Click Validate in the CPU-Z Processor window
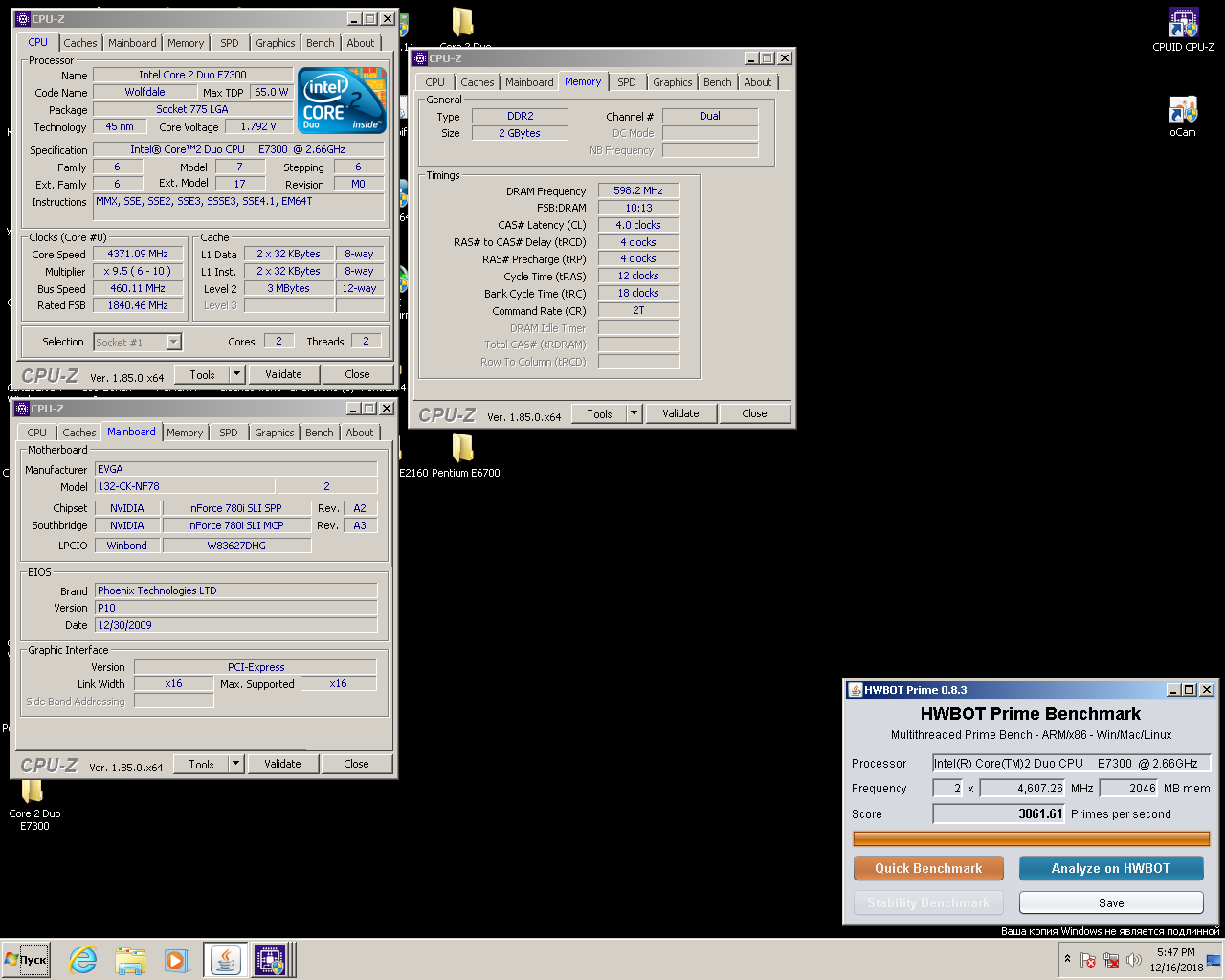The height and width of the screenshot is (980, 1225). (x=283, y=374)
